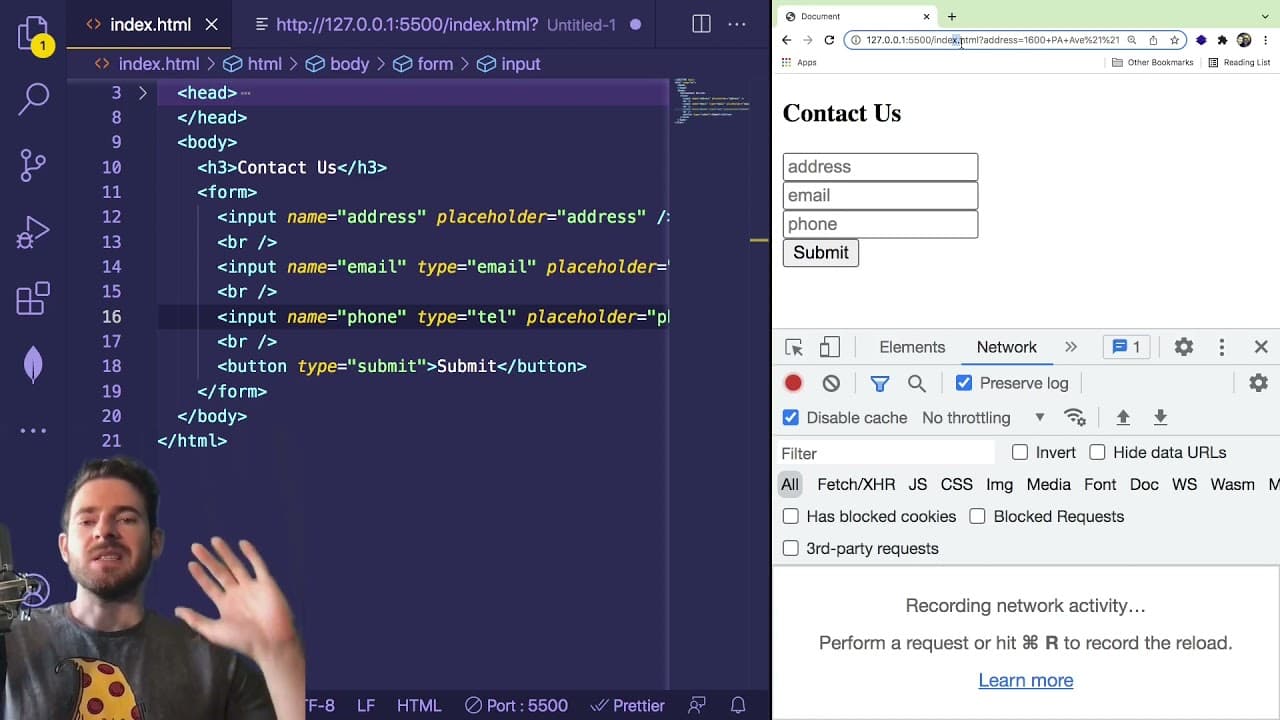The width and height of the screenshot is (1280, 720).
Task: Clear the network log
Action: (x=831, y=383)
